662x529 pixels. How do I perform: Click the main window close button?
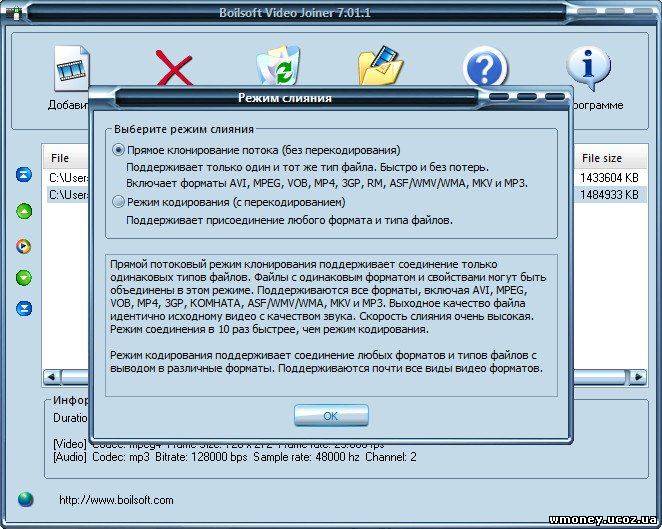(x=643, y=12)
